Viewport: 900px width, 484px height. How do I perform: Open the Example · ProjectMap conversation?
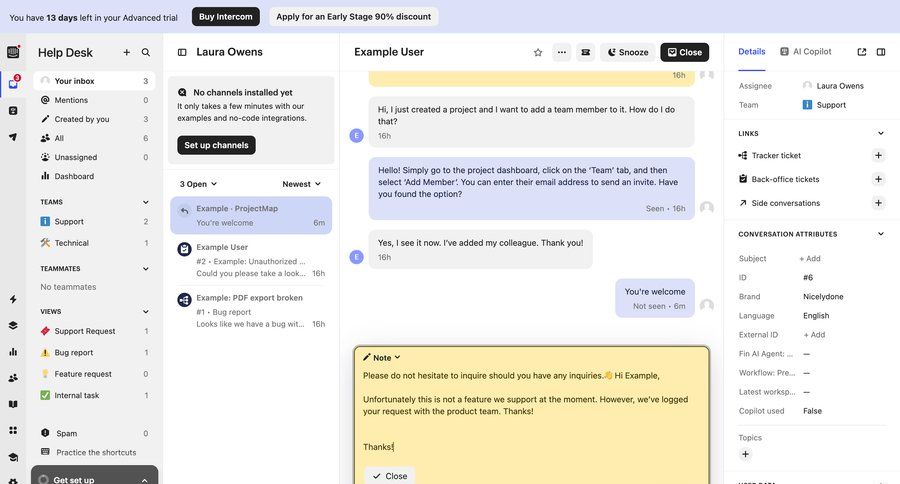click(x=251, y=215)
